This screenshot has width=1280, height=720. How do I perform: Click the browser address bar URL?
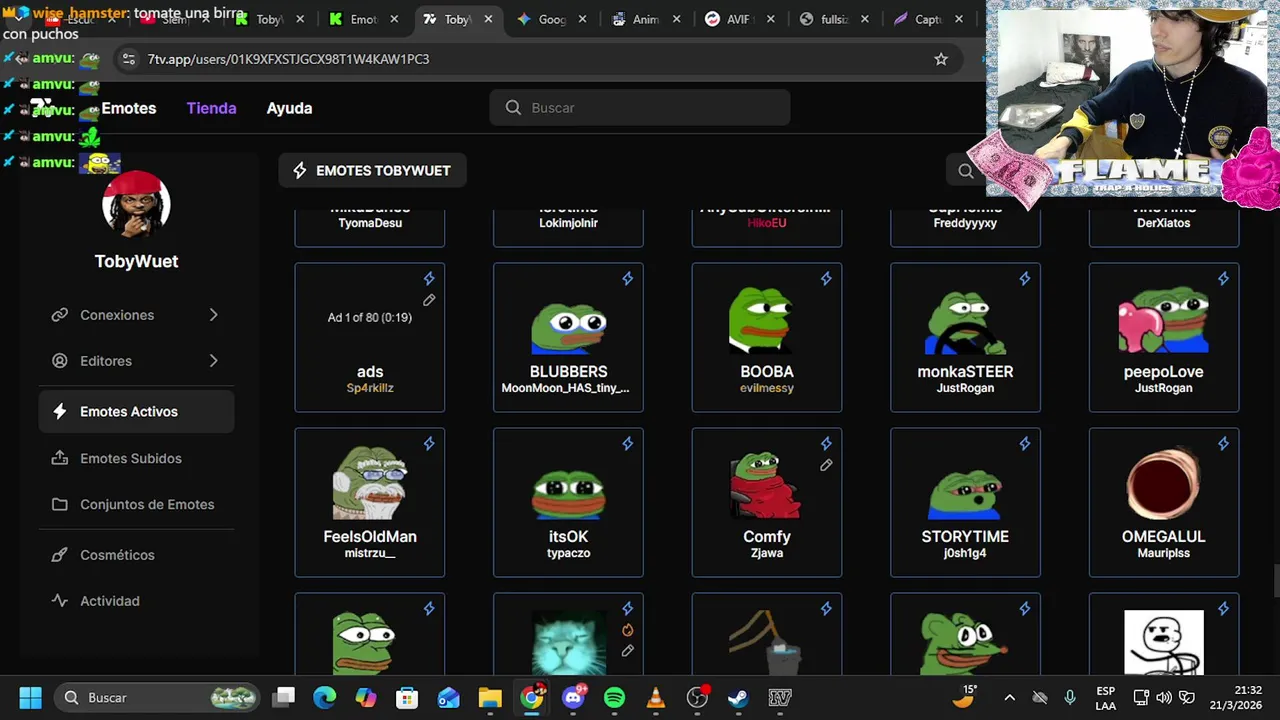click(x=289, y=59)
